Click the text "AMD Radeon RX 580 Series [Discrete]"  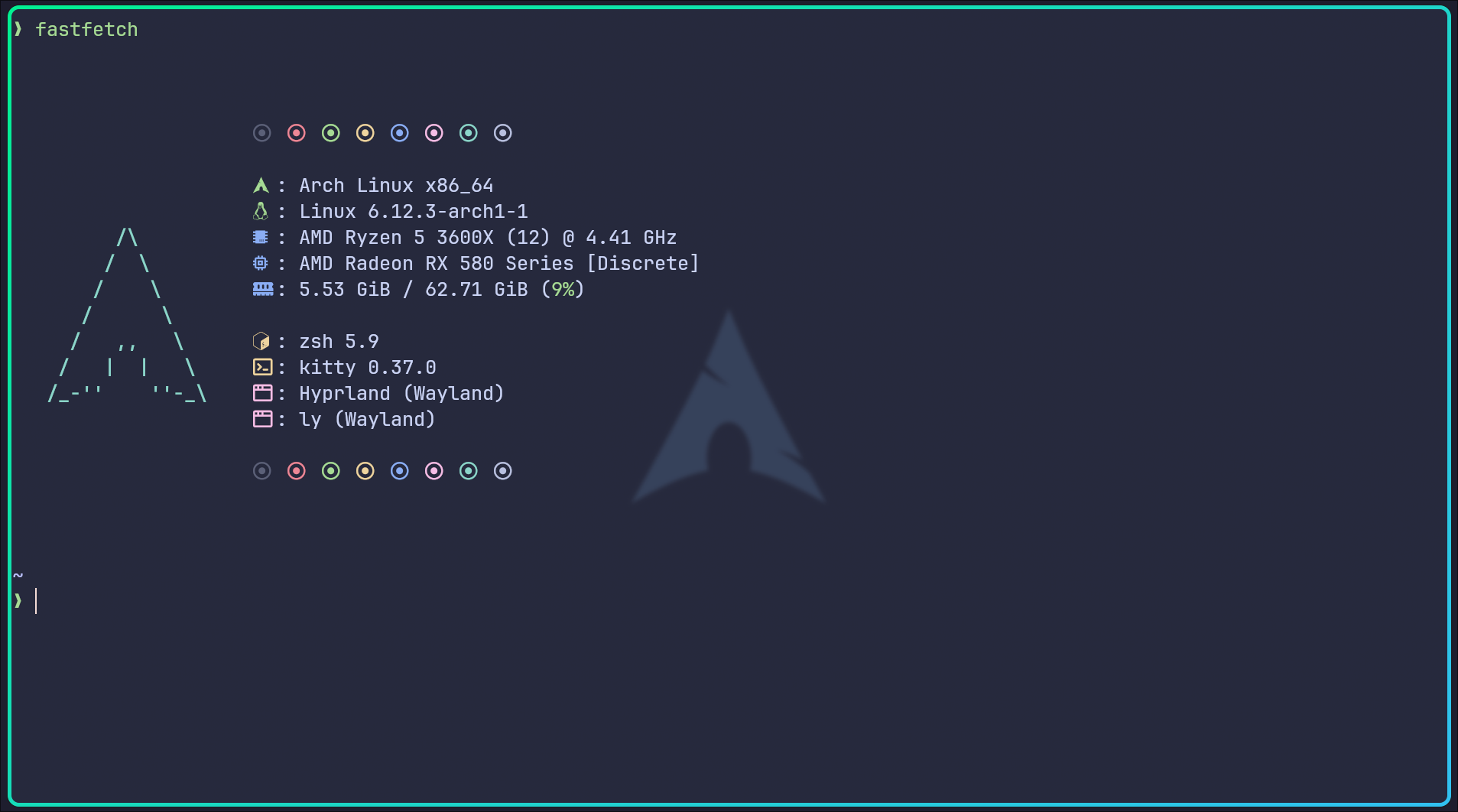[x=499, y=264]
